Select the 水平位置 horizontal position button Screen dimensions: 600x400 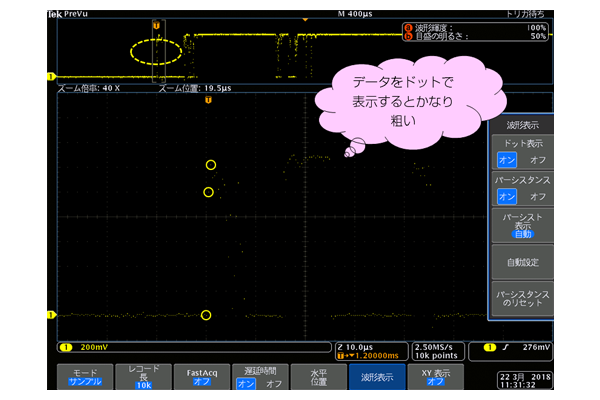[319, 377]
